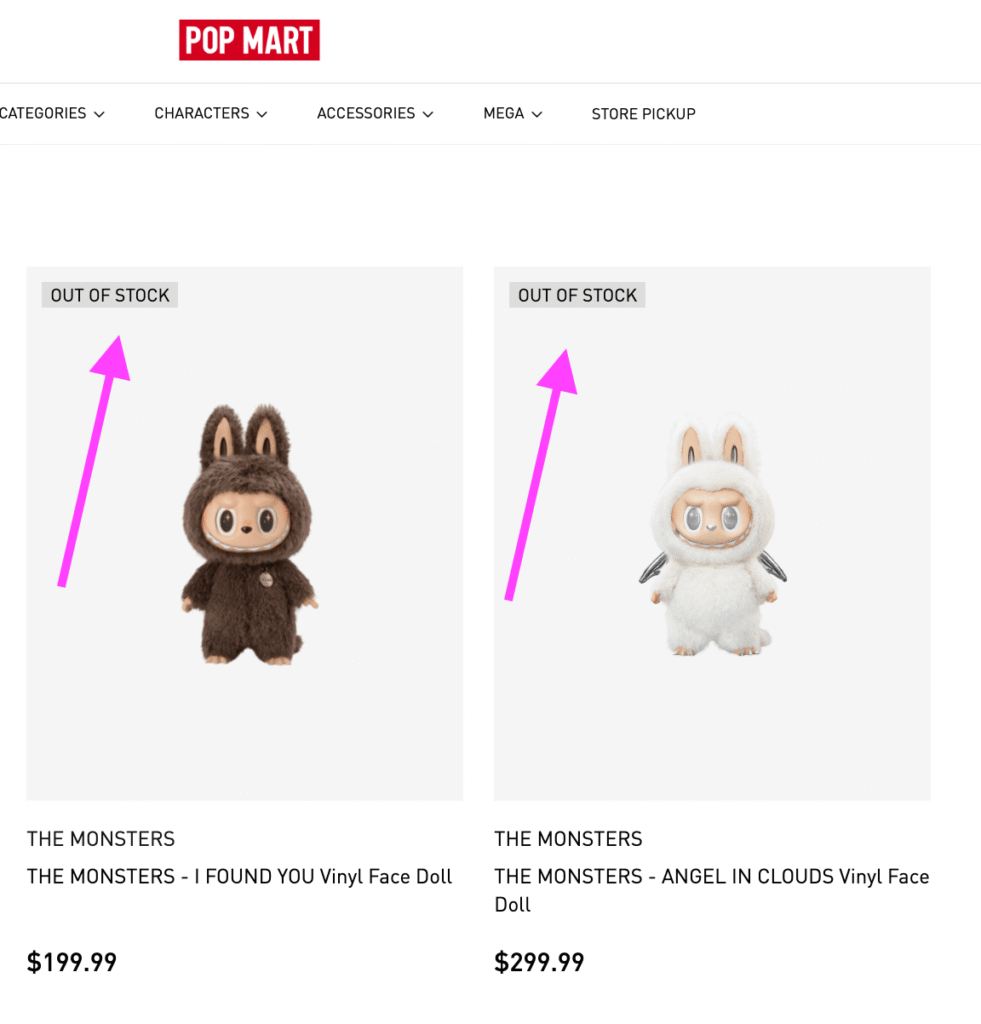Click THE MONSTERS brand above ANGEL IN CLOUDS
981x1024 pixels.
click(568, 839)
